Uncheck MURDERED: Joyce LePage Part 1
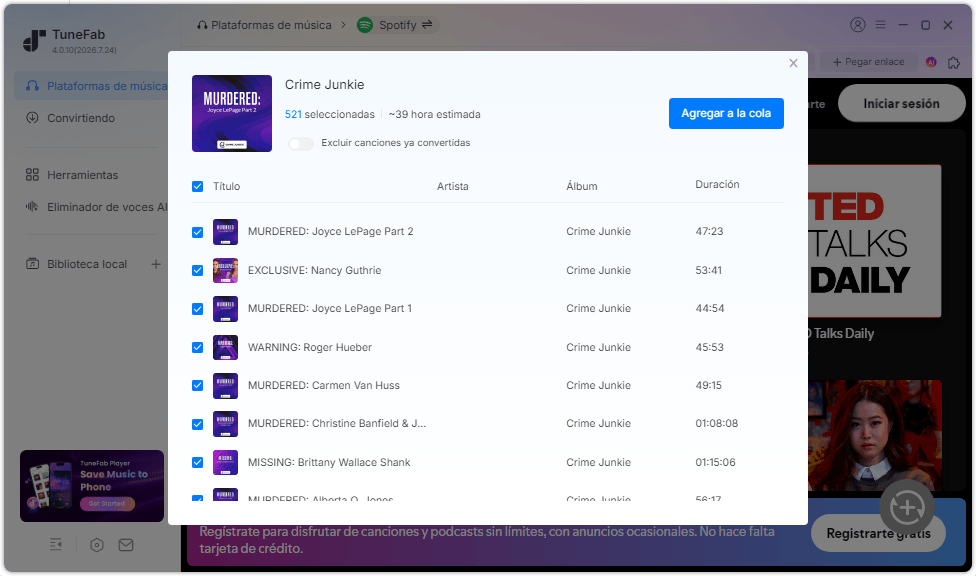 197,309
